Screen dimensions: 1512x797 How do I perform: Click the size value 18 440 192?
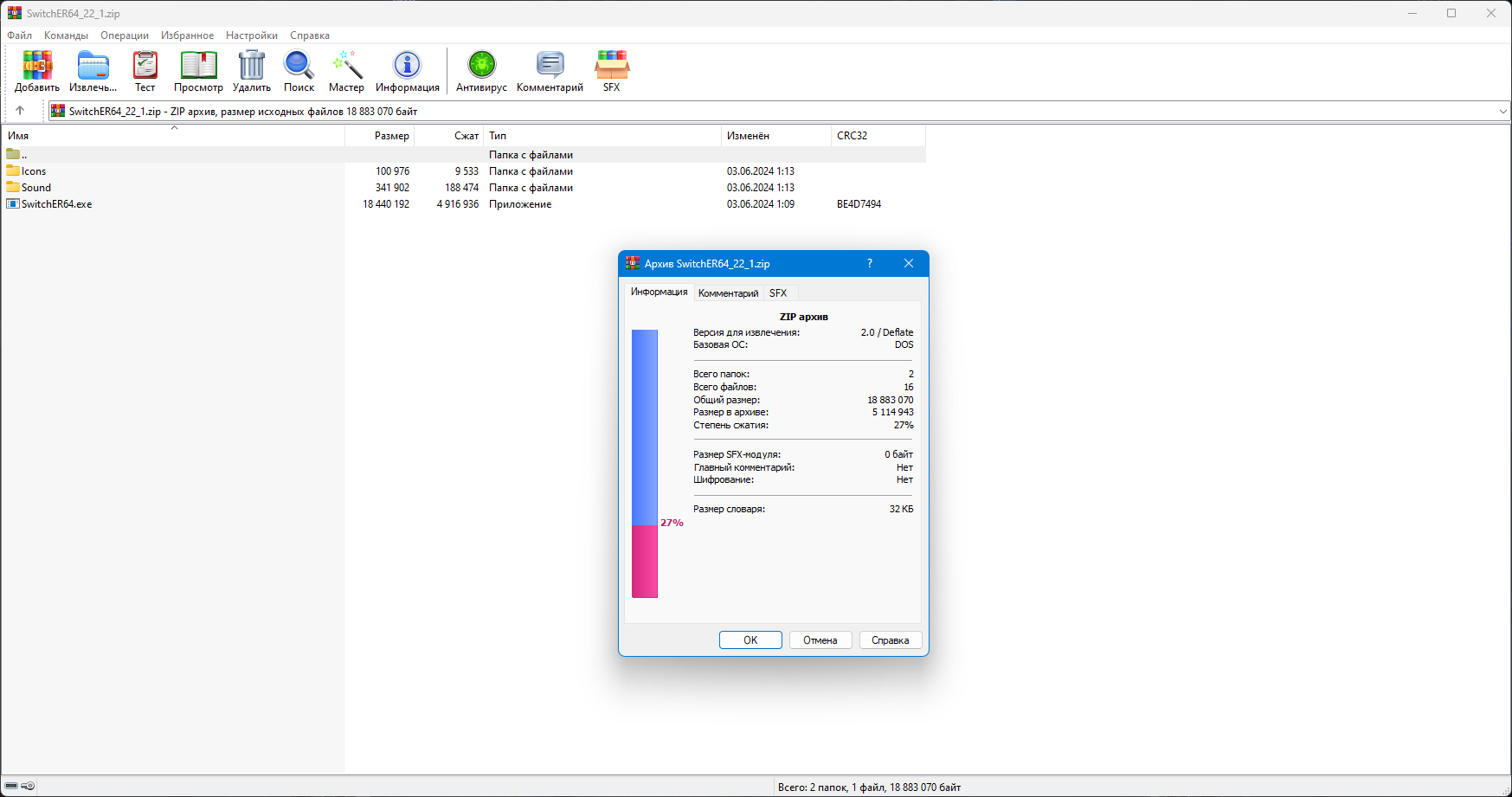(x=386, y=204)
